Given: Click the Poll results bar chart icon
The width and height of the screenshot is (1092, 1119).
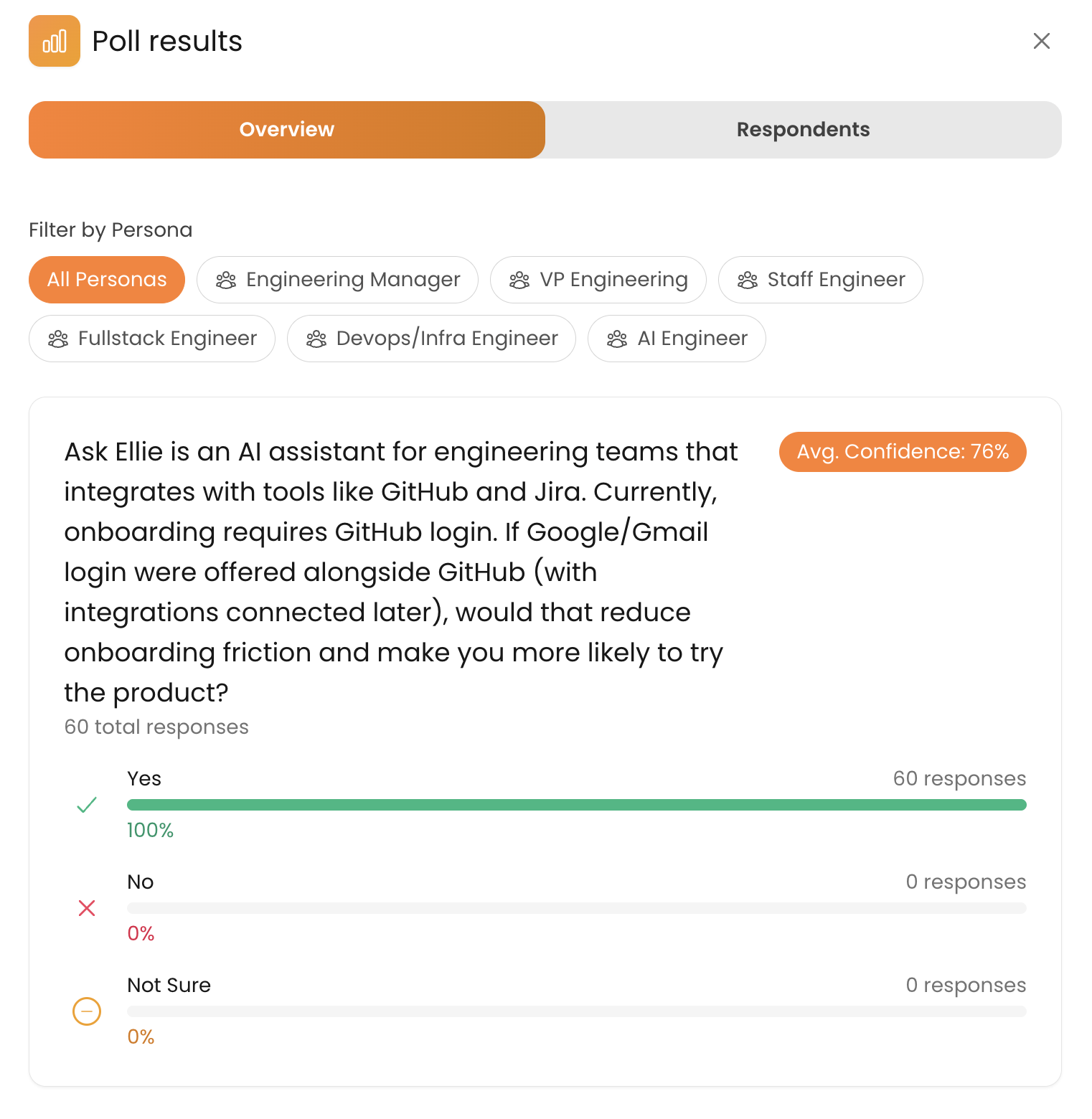Looking at the screenshot, I should [x=55, y=41].
